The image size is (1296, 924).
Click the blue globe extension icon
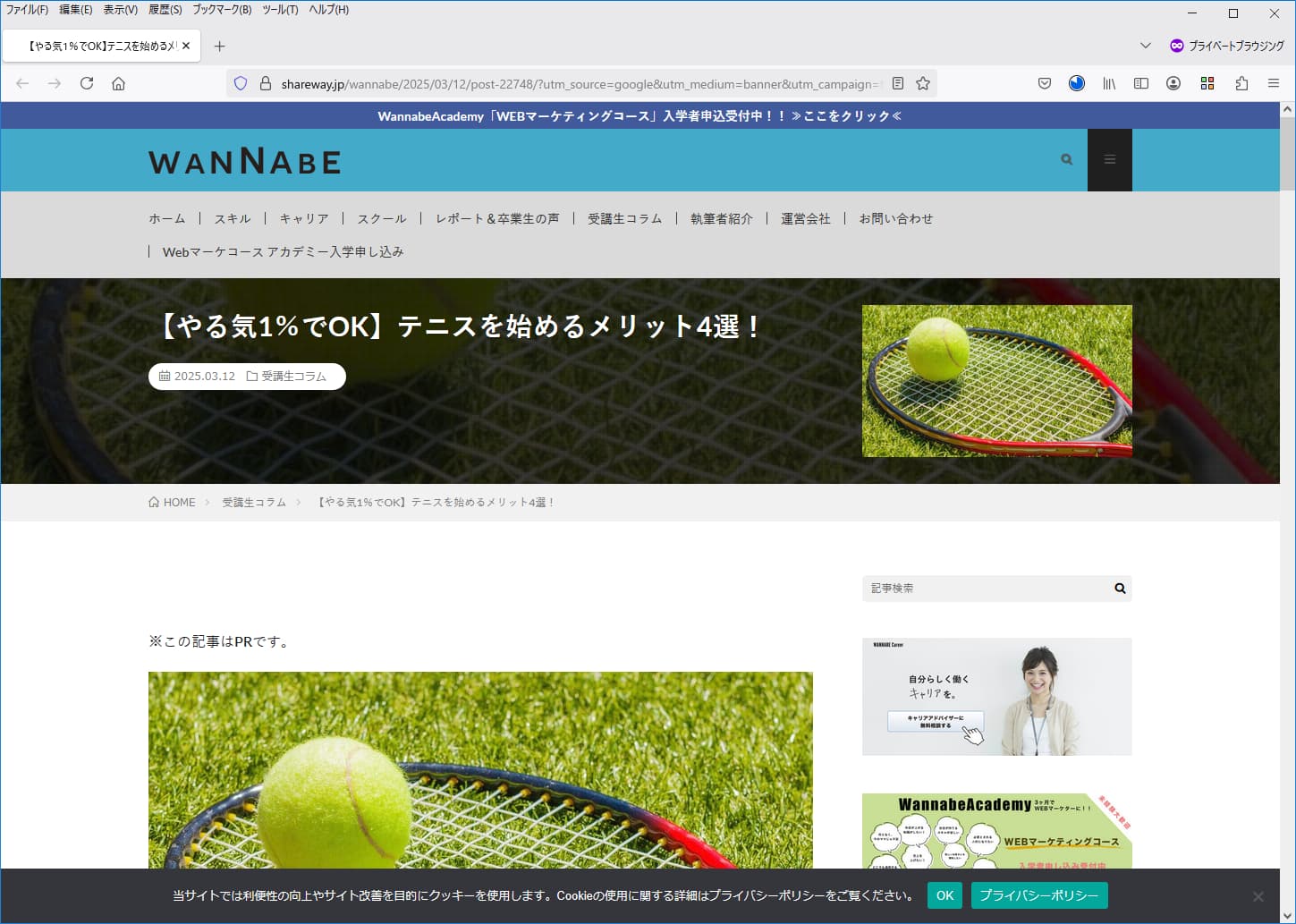1077,83
